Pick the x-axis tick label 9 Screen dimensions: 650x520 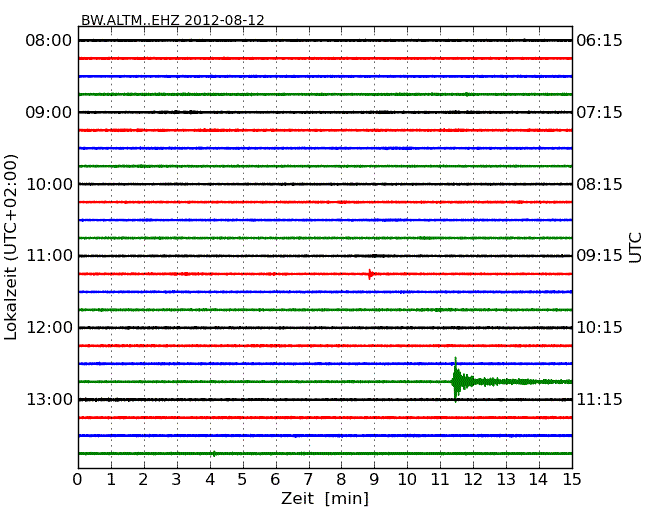tap(374, 479)
